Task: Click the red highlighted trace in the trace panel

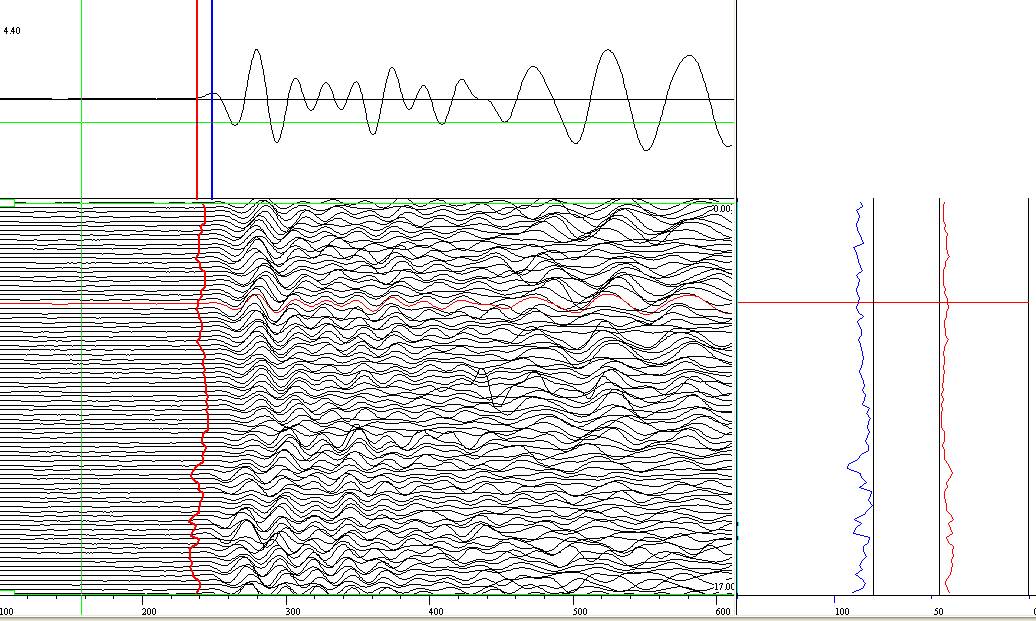Action: click(x=100, y=303)
